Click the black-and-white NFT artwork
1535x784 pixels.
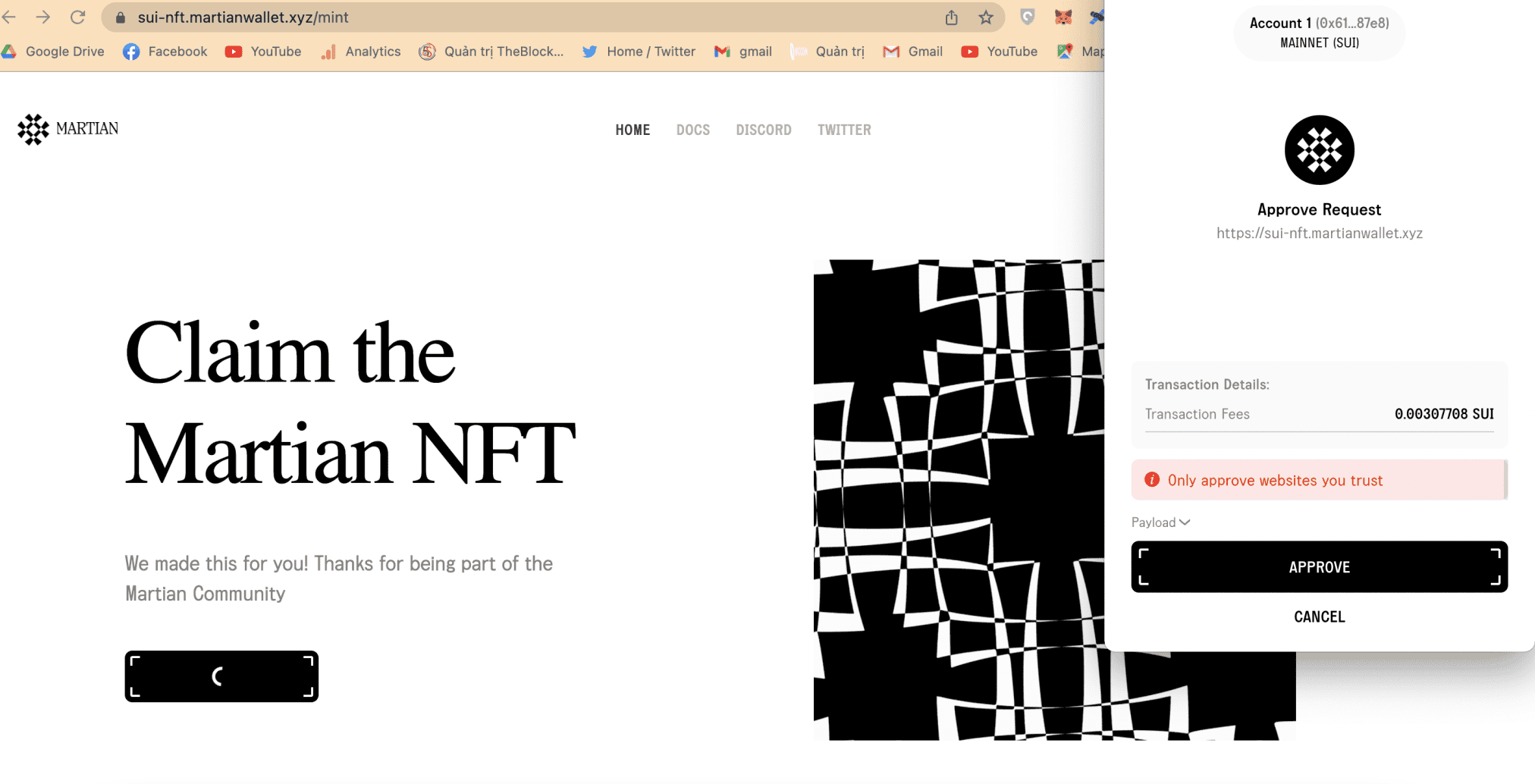click(x=959, y=500)
